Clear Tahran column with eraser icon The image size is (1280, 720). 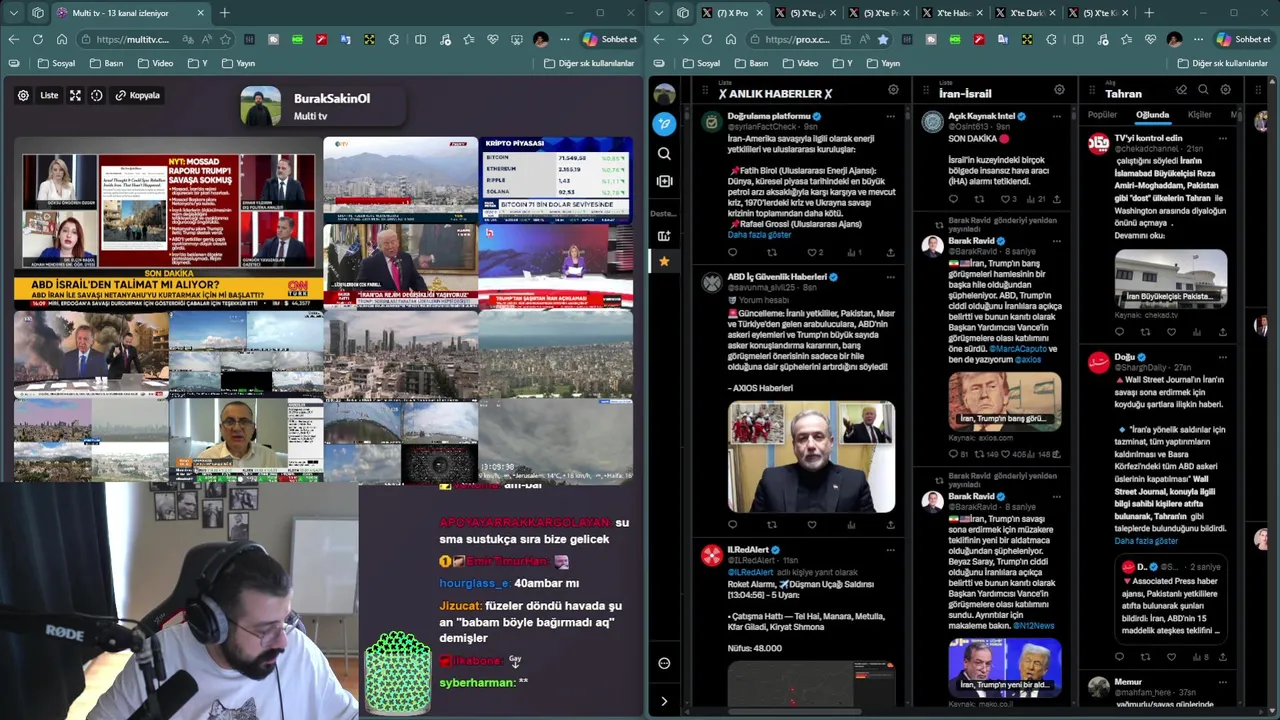coord(1181,90)
